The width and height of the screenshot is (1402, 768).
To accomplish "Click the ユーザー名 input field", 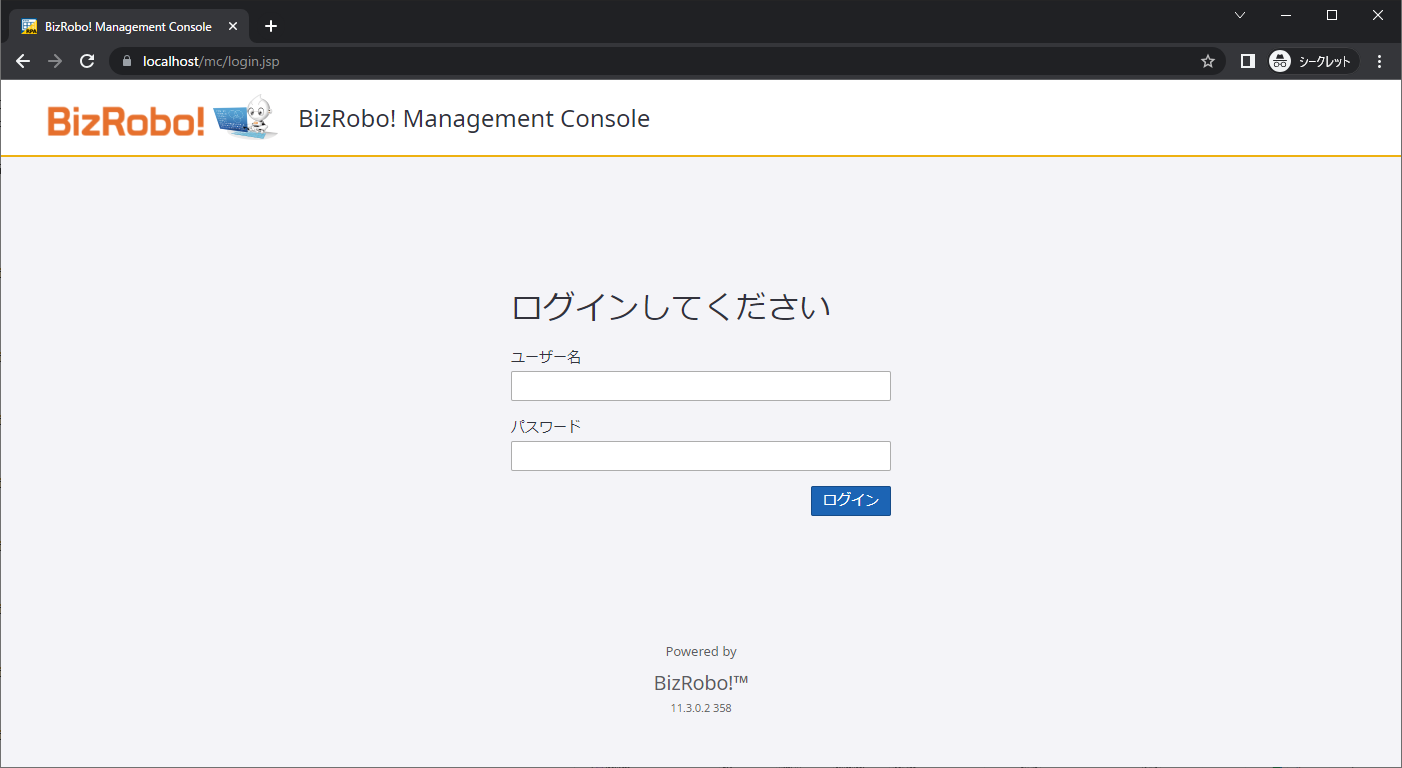I will [700, 386].
